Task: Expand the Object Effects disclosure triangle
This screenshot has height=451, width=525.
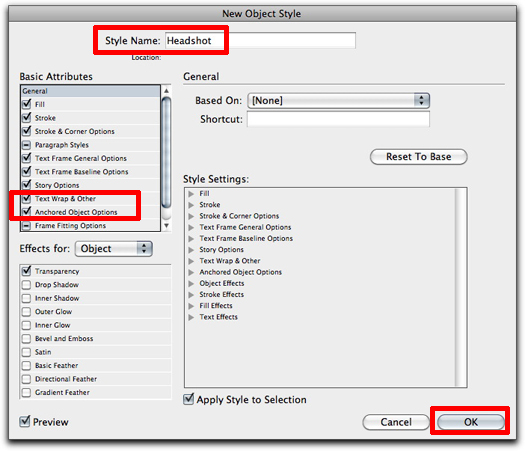Action: tap(191, 284)
